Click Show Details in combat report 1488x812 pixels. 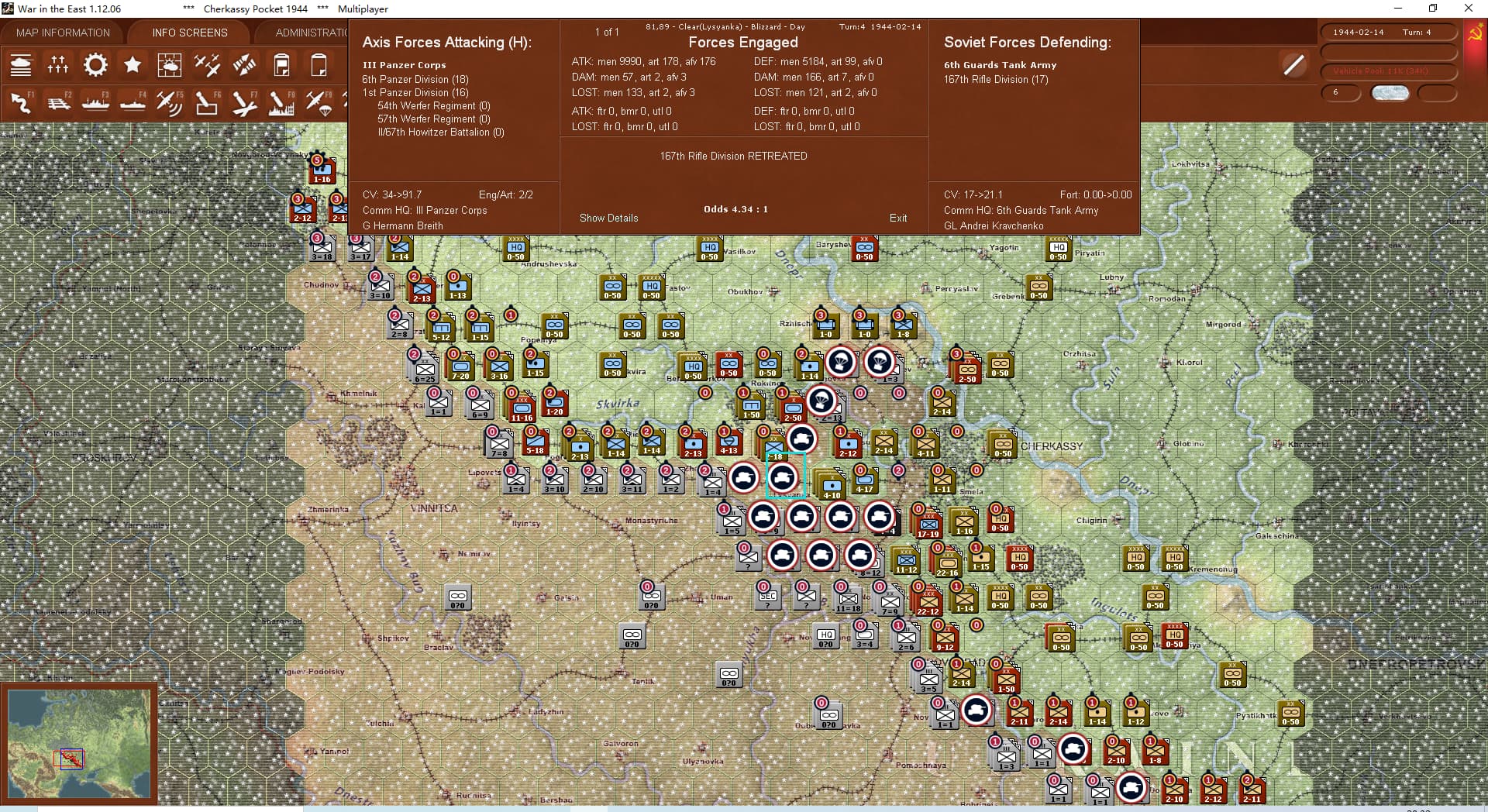click(609, 218)
